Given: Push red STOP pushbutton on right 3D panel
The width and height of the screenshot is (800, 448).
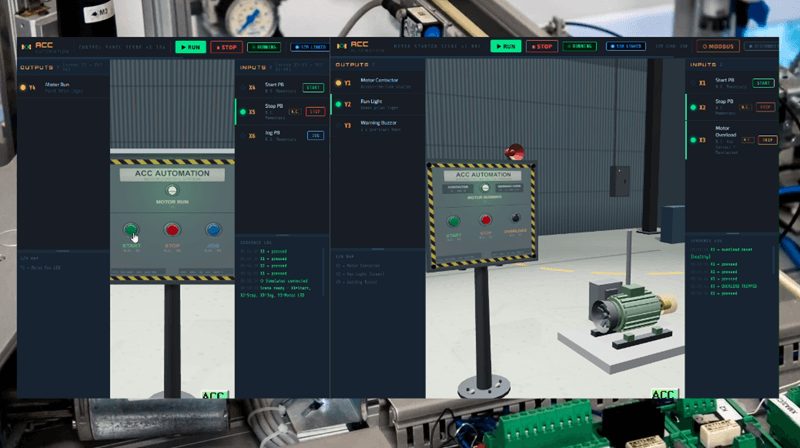Looking at the screenshot, I should pos(485,220).
